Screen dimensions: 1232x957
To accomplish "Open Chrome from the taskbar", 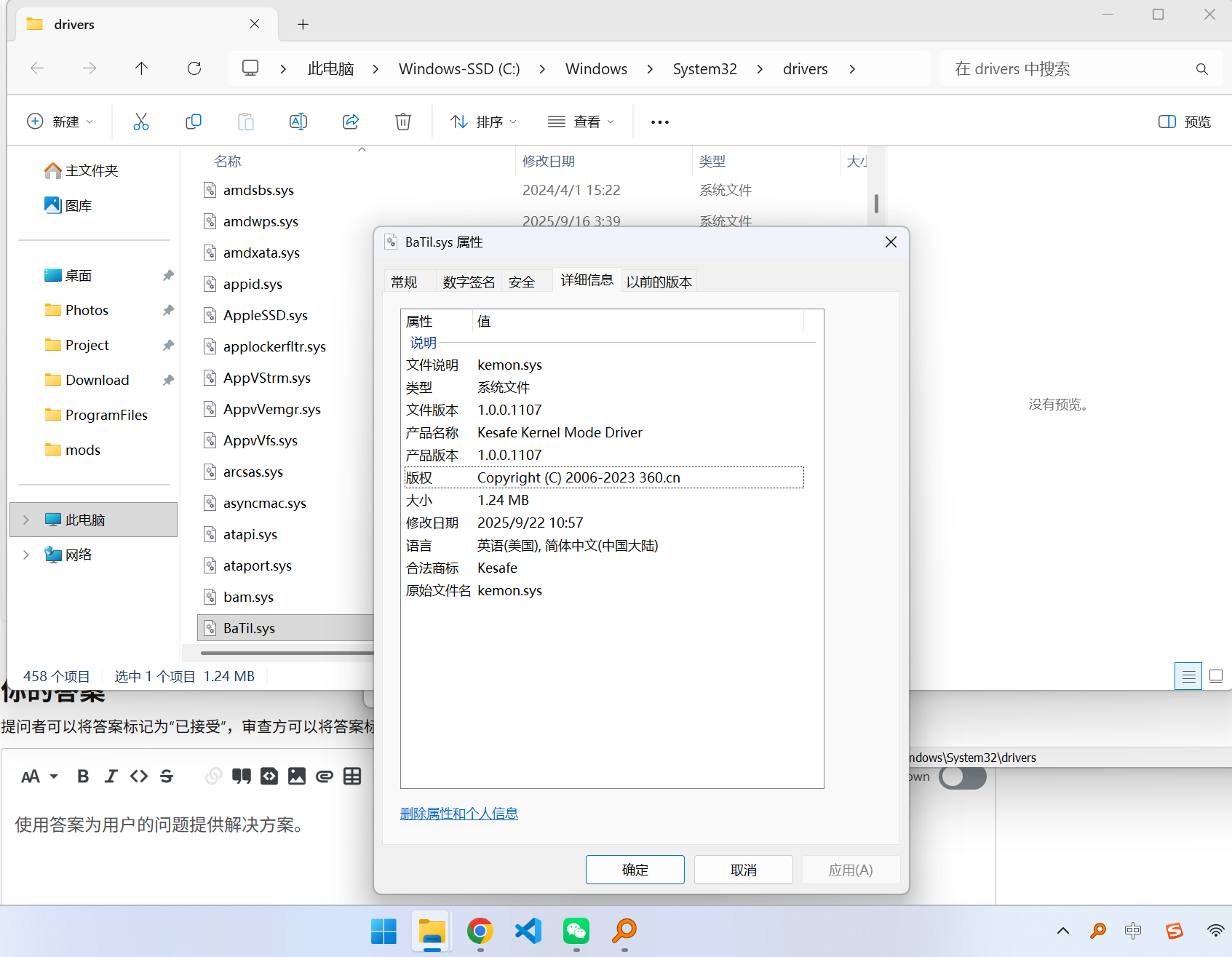I will (x=480, y=931).
